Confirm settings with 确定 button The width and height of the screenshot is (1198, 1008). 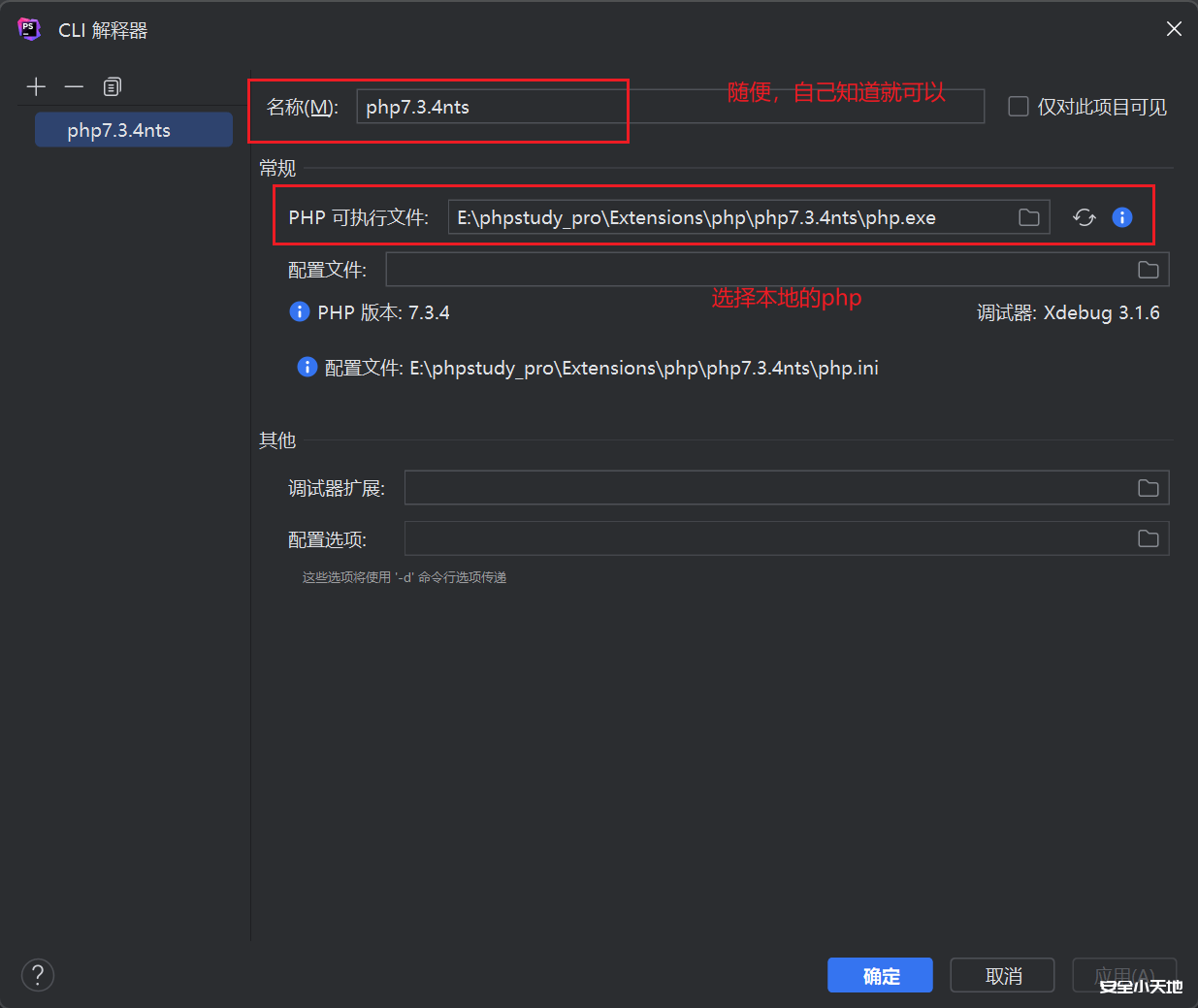pos(880,975)
